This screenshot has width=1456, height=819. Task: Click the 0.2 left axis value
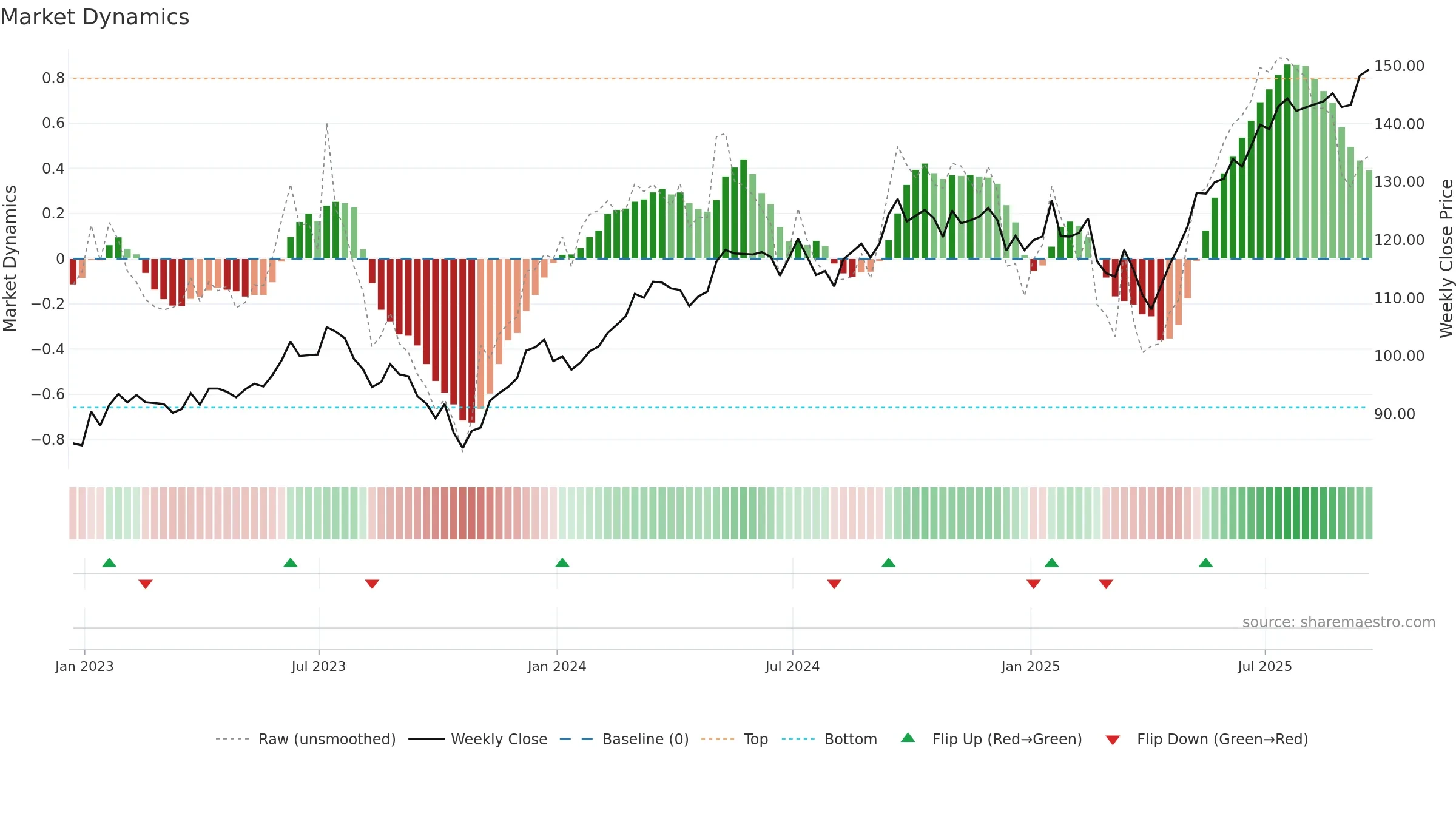point(53,214)
